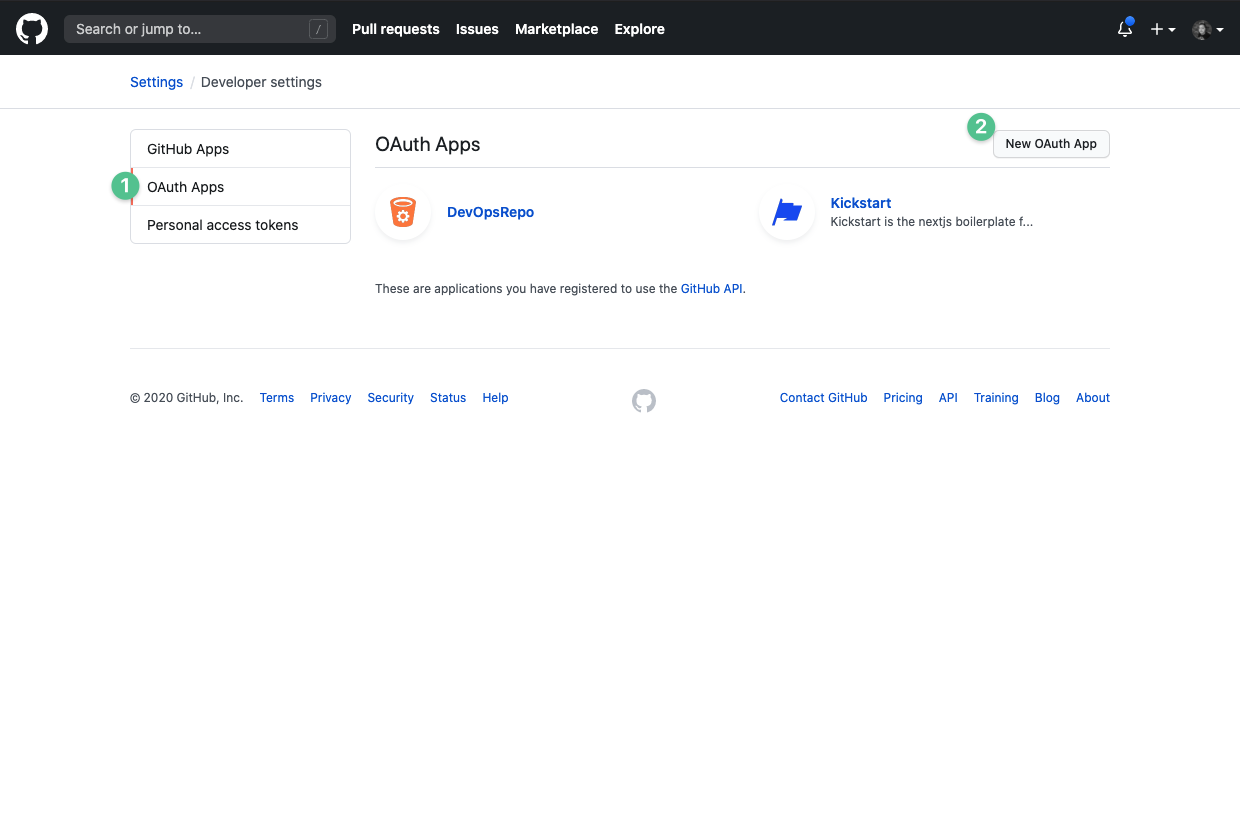Go to Pull requests in top nav
Viewport: 1240px width, 816px height.
point(396,29)
